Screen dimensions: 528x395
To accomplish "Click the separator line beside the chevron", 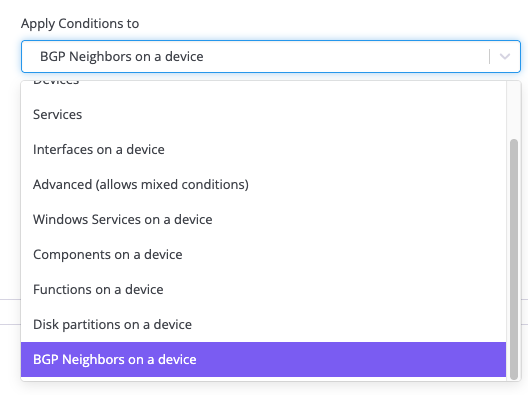I will coord(489,57).
